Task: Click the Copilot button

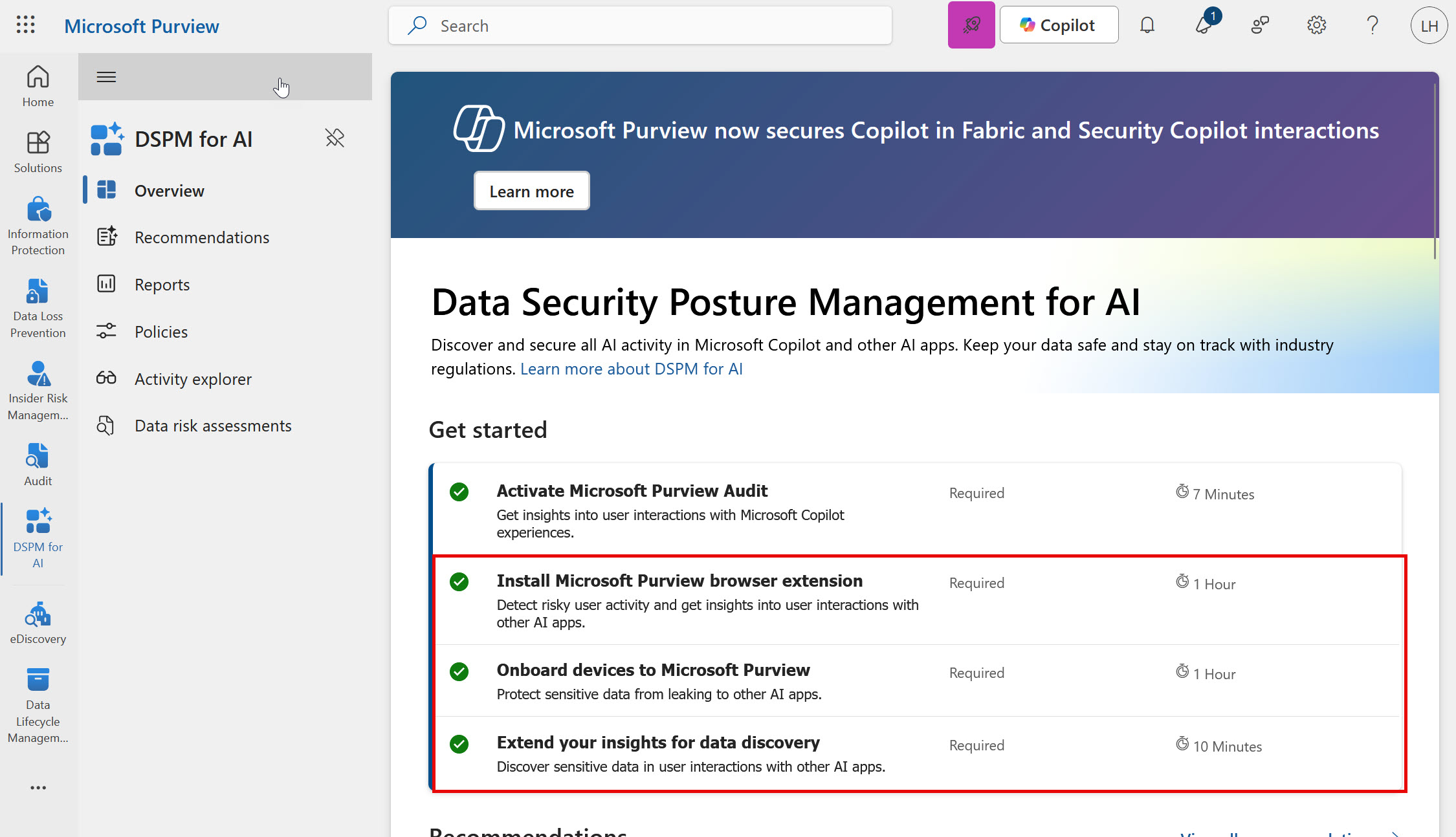Action: (x=1059, y=25)
